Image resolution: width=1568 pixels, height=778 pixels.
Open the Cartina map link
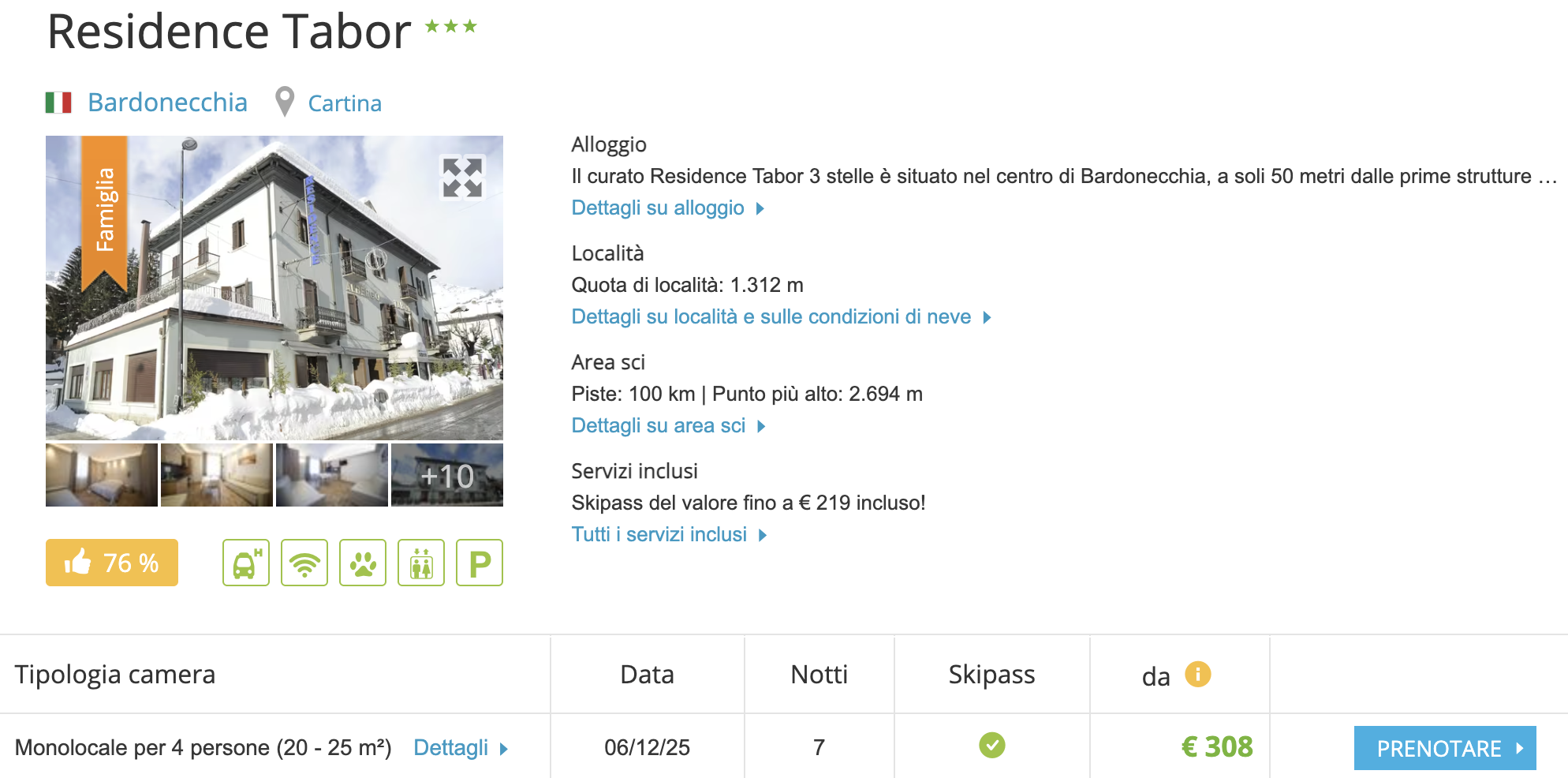coord(345,103)
